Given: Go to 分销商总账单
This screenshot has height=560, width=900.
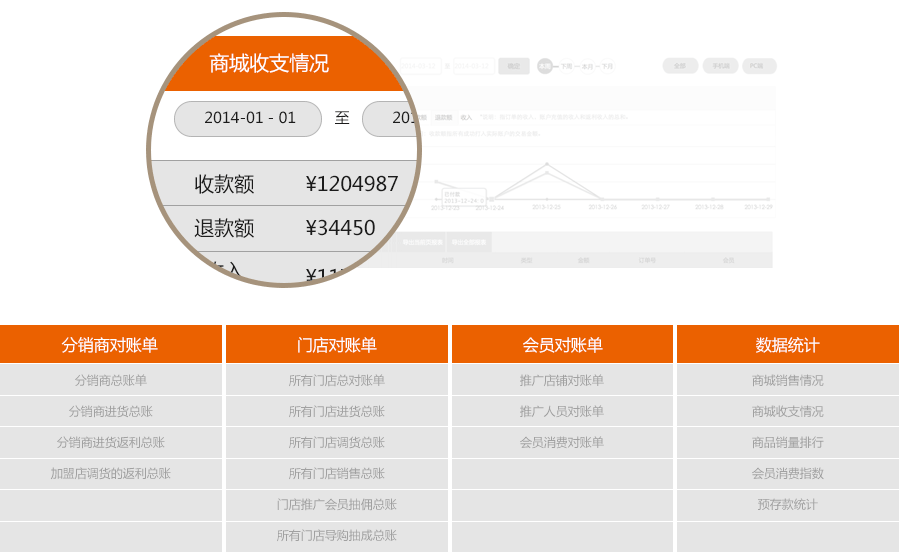Looking at the screenshot, I should 110,380.
